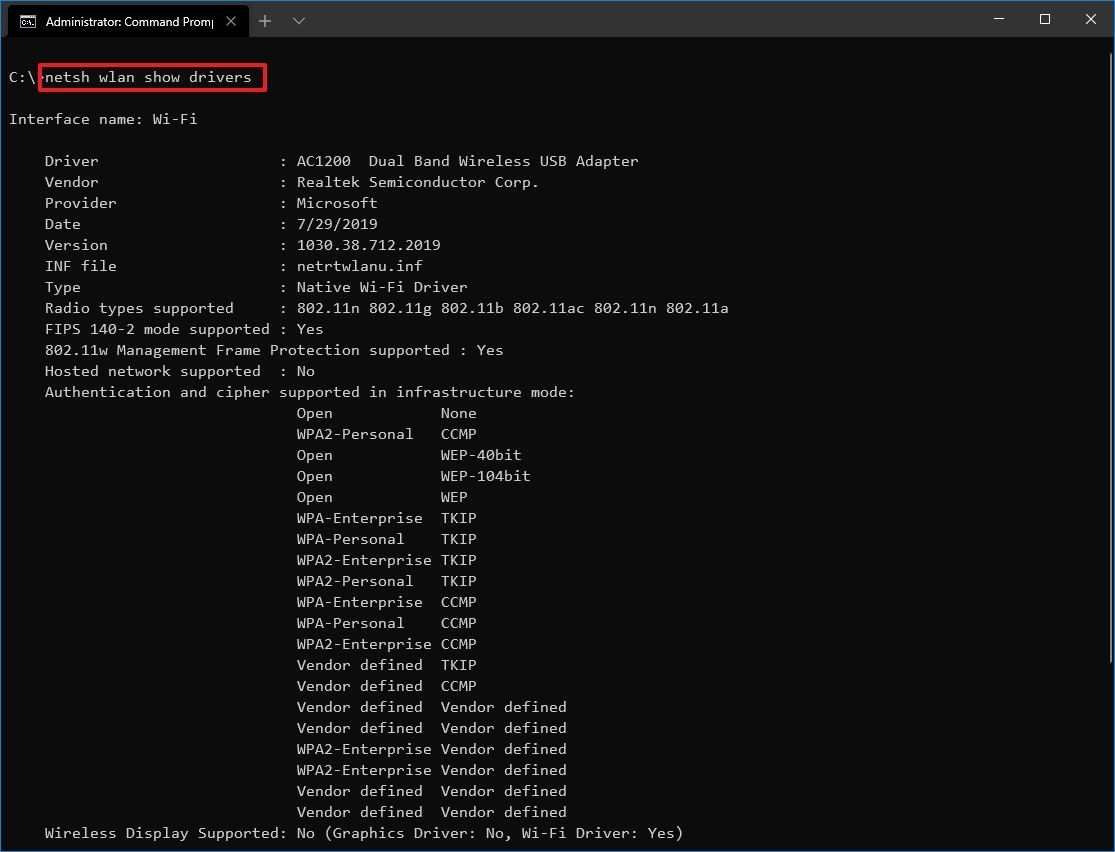Click the Command Prompt icon in the tab
1115x852 pixels.
(28, 21)
